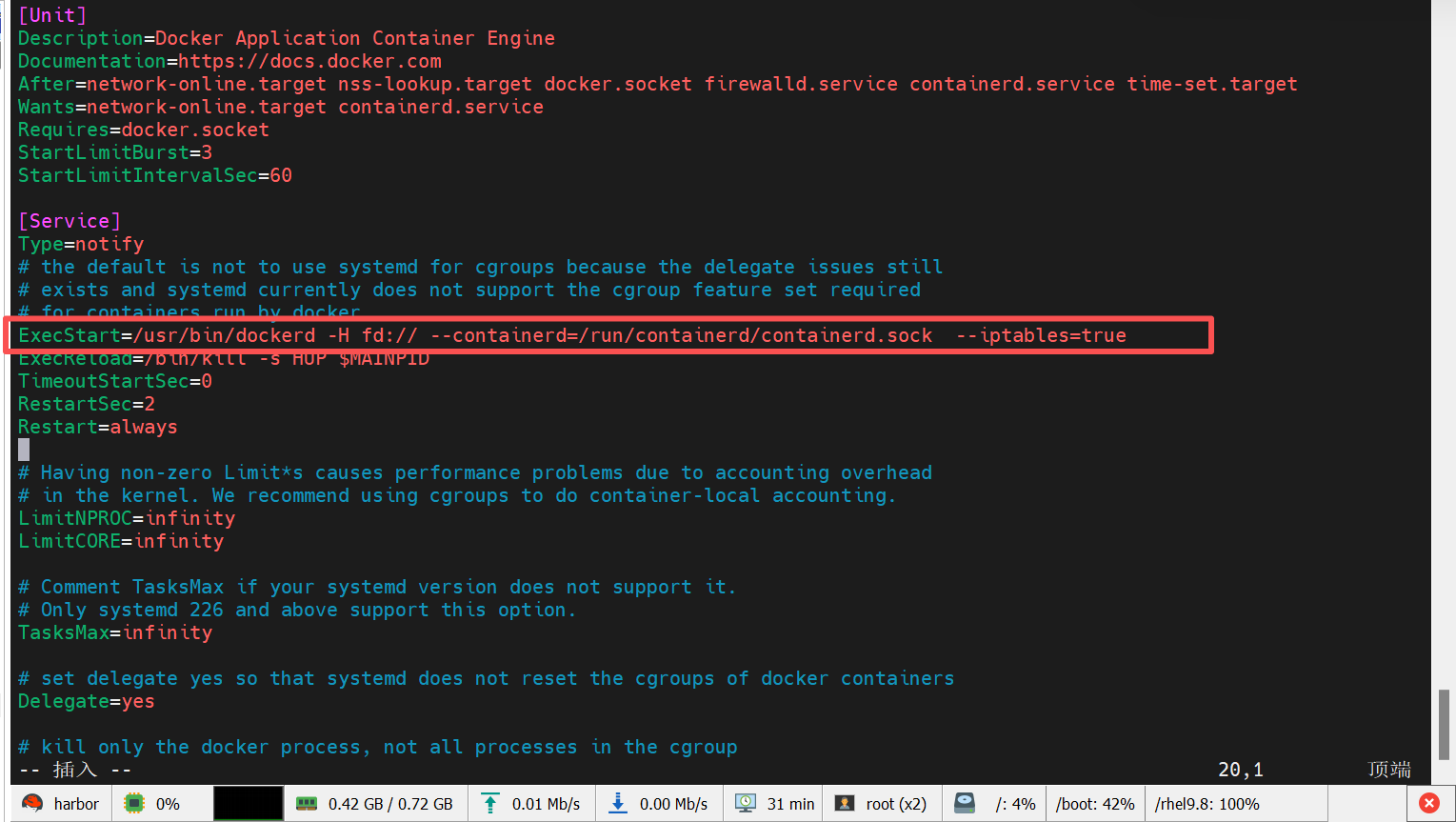Click the '/rhel9.8: 100%' disk usage entry
This screenshot has height=822, width=1456.
click(1207, 804)
